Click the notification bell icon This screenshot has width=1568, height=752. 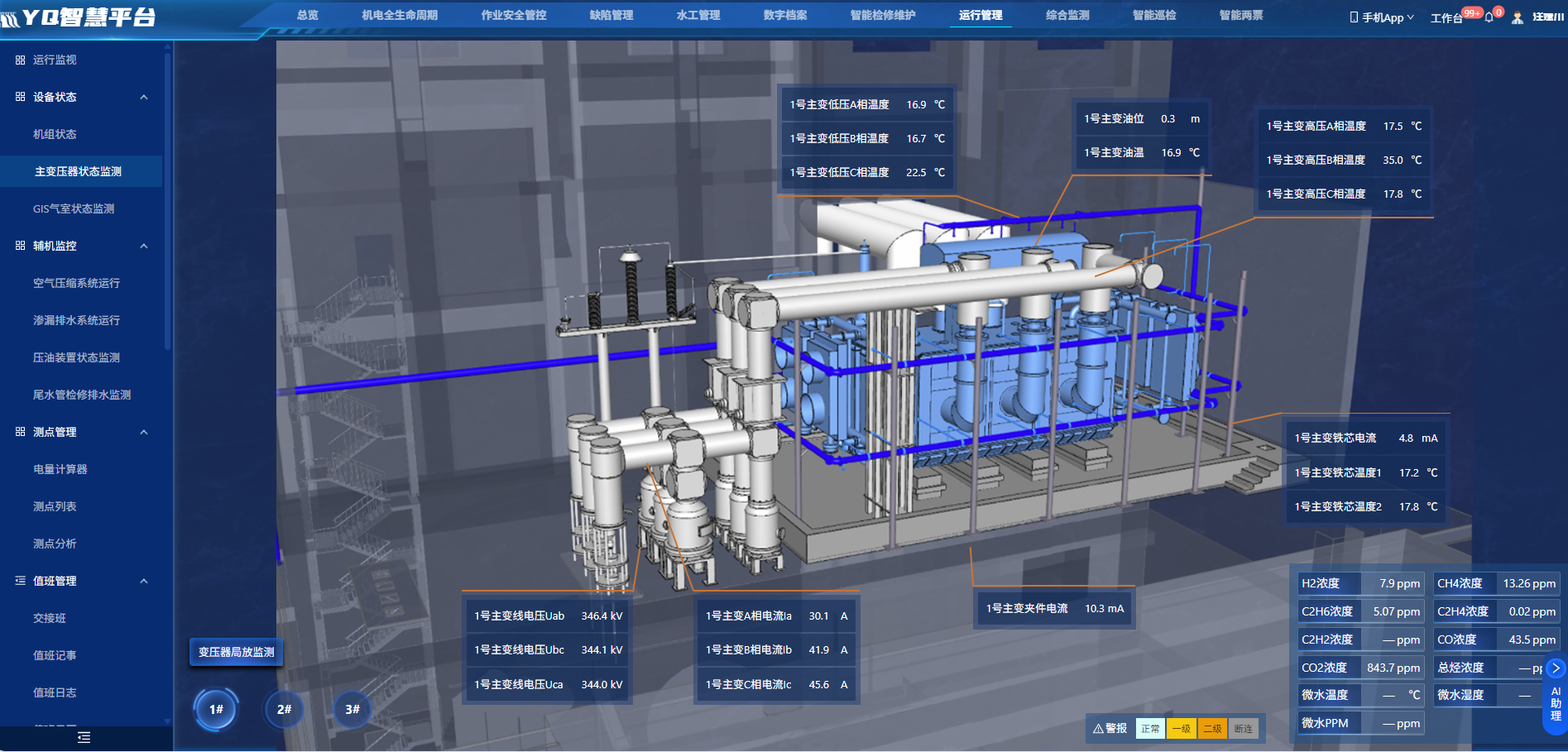1489,17
